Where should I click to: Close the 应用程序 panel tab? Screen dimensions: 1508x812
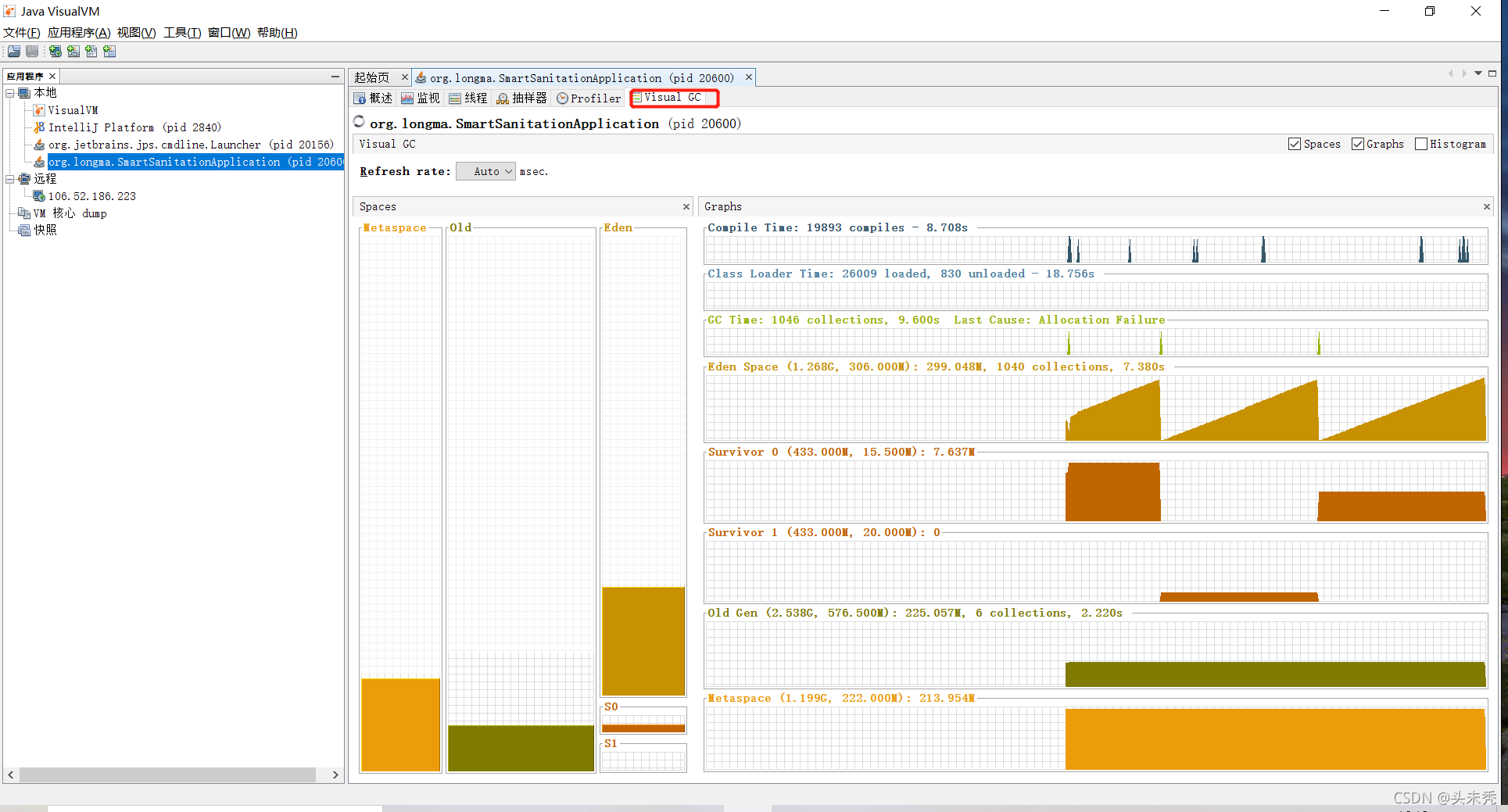pos(52,76)
